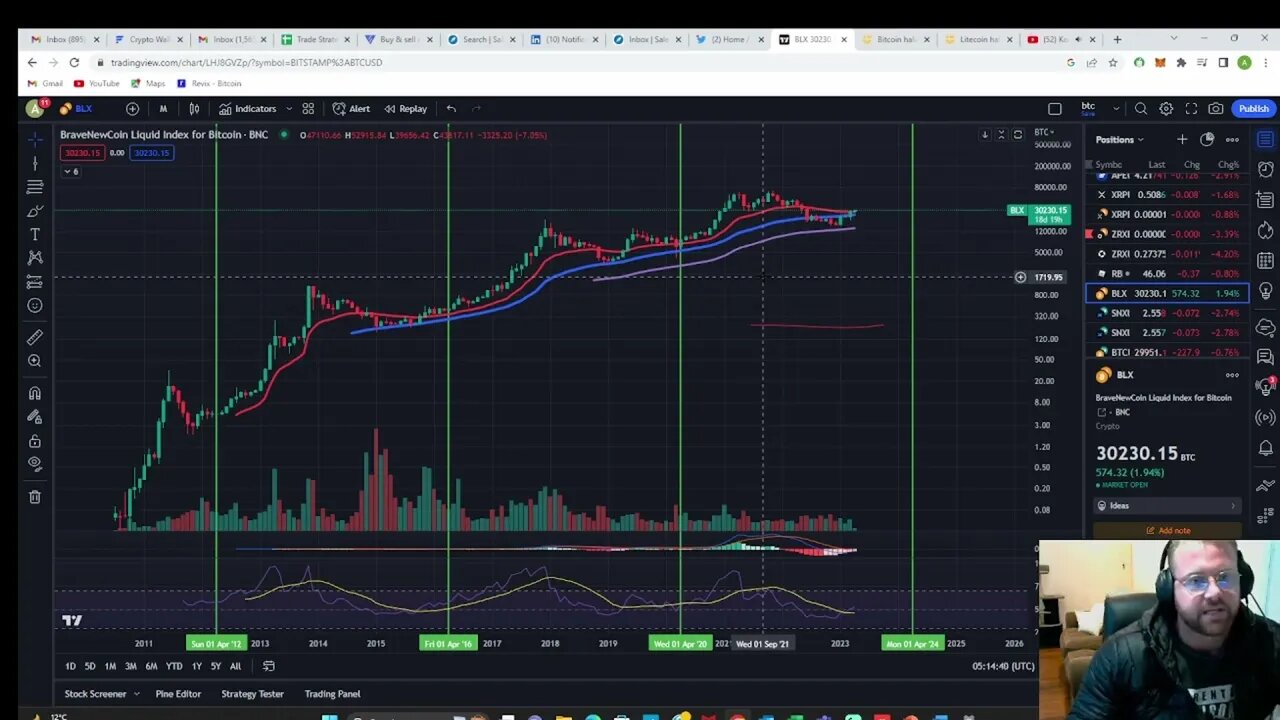Add a symbol to the watchlist
This screenshot has height=720, width=1280.
(x=1182, y=140)
